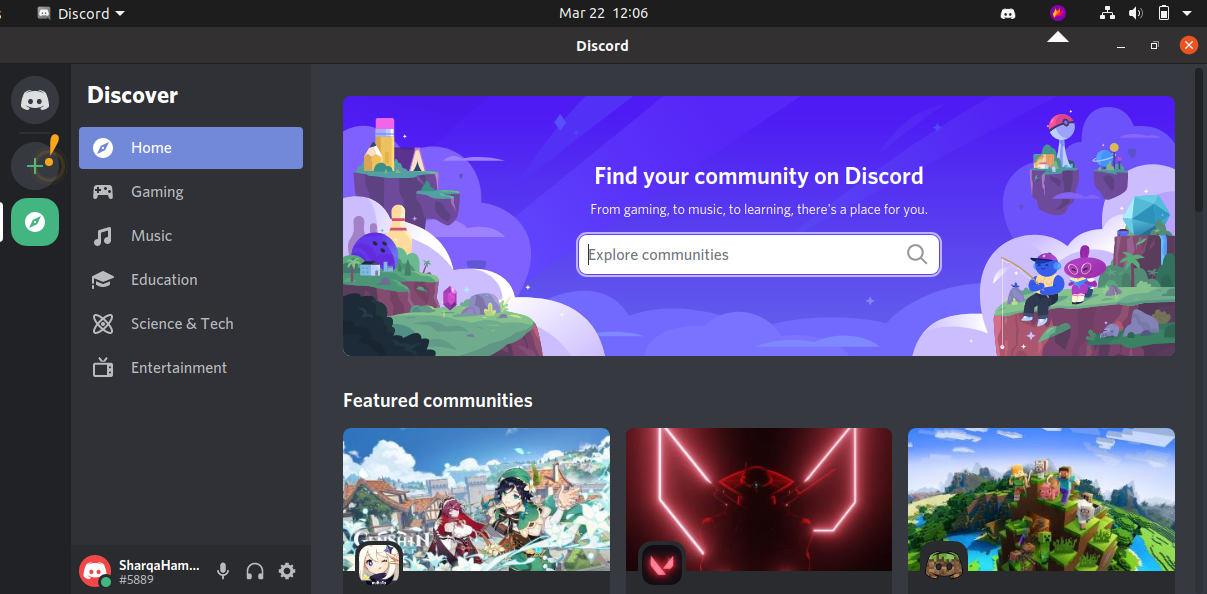Click the gamepad icon beside Gaming

point(103,192)
